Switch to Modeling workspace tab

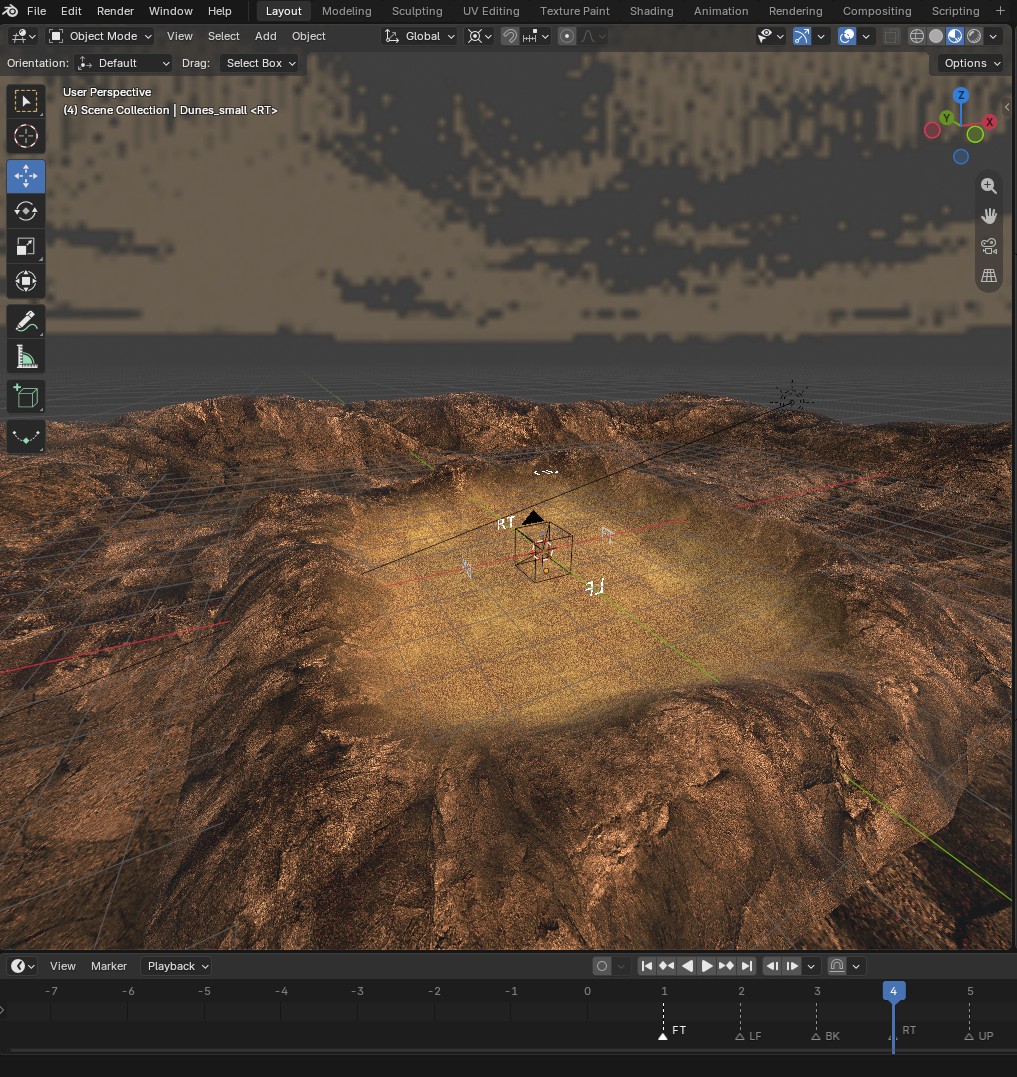(347, 11)
